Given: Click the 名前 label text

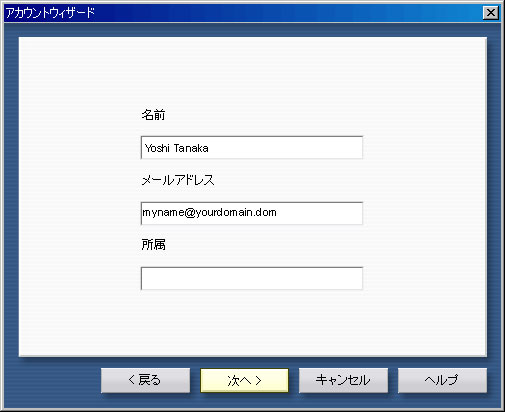Looking at the screenshot, I should tap(153, 115).
